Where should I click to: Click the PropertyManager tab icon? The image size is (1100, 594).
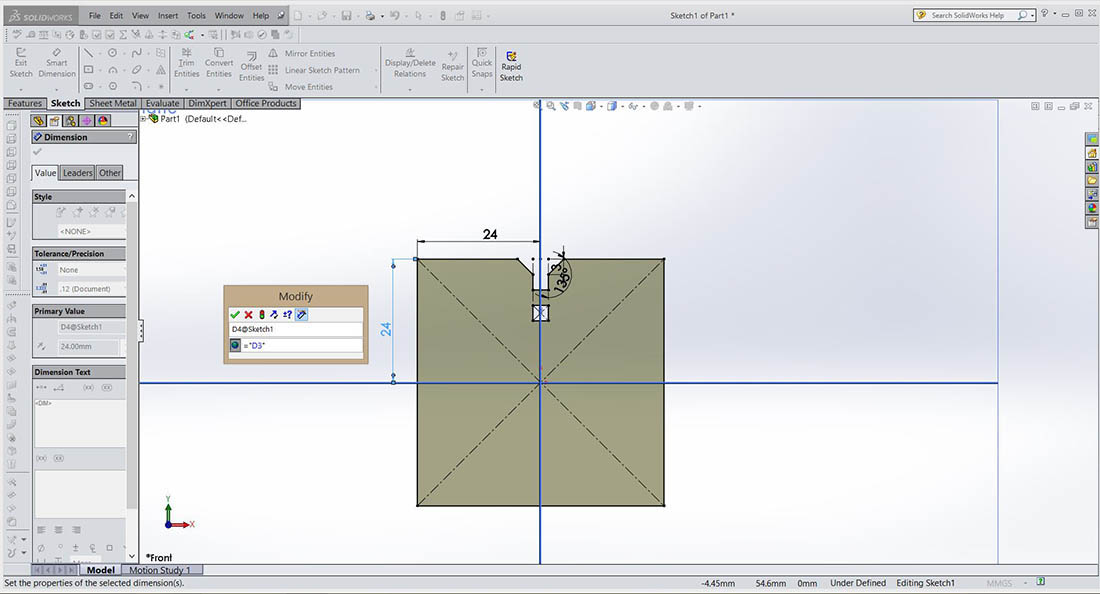55,121
